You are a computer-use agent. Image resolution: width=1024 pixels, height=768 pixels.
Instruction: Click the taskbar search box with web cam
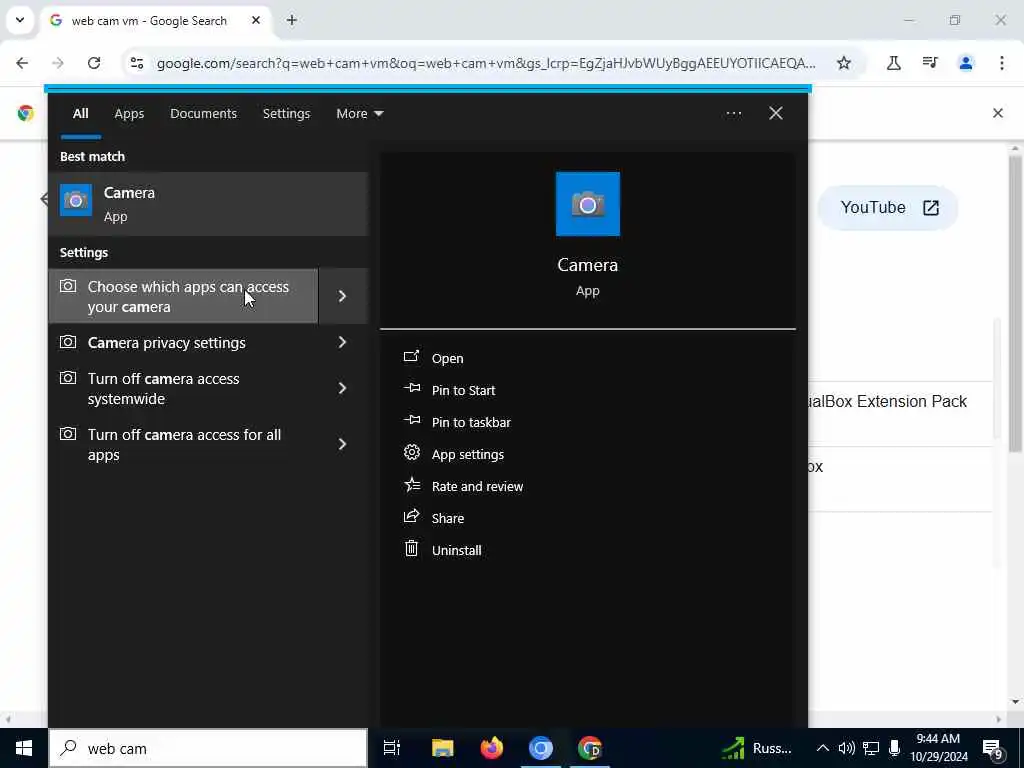click(208, 748)
